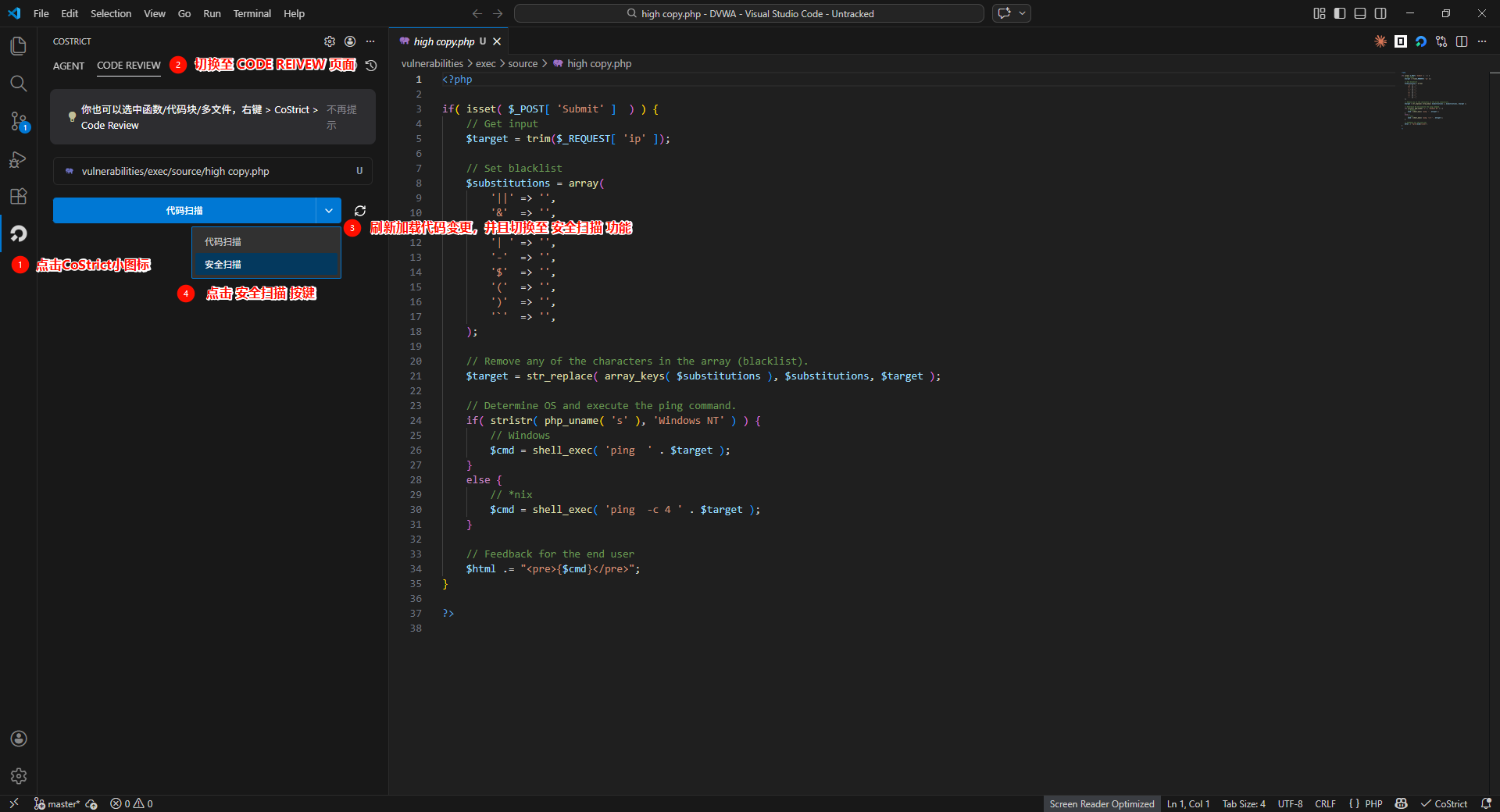Open the Terminal menu

252,13
